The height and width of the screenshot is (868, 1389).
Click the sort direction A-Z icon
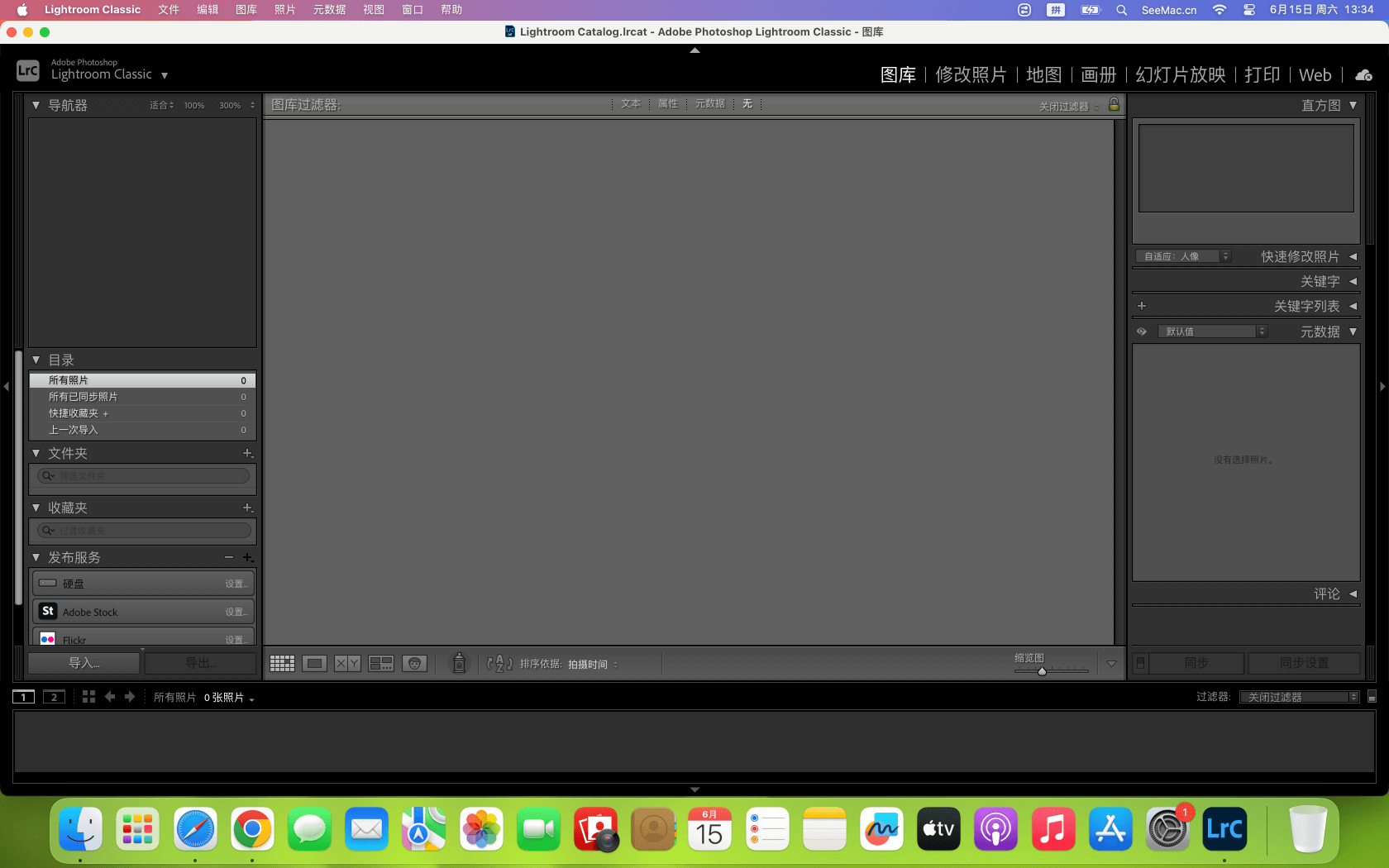point(499,664)
